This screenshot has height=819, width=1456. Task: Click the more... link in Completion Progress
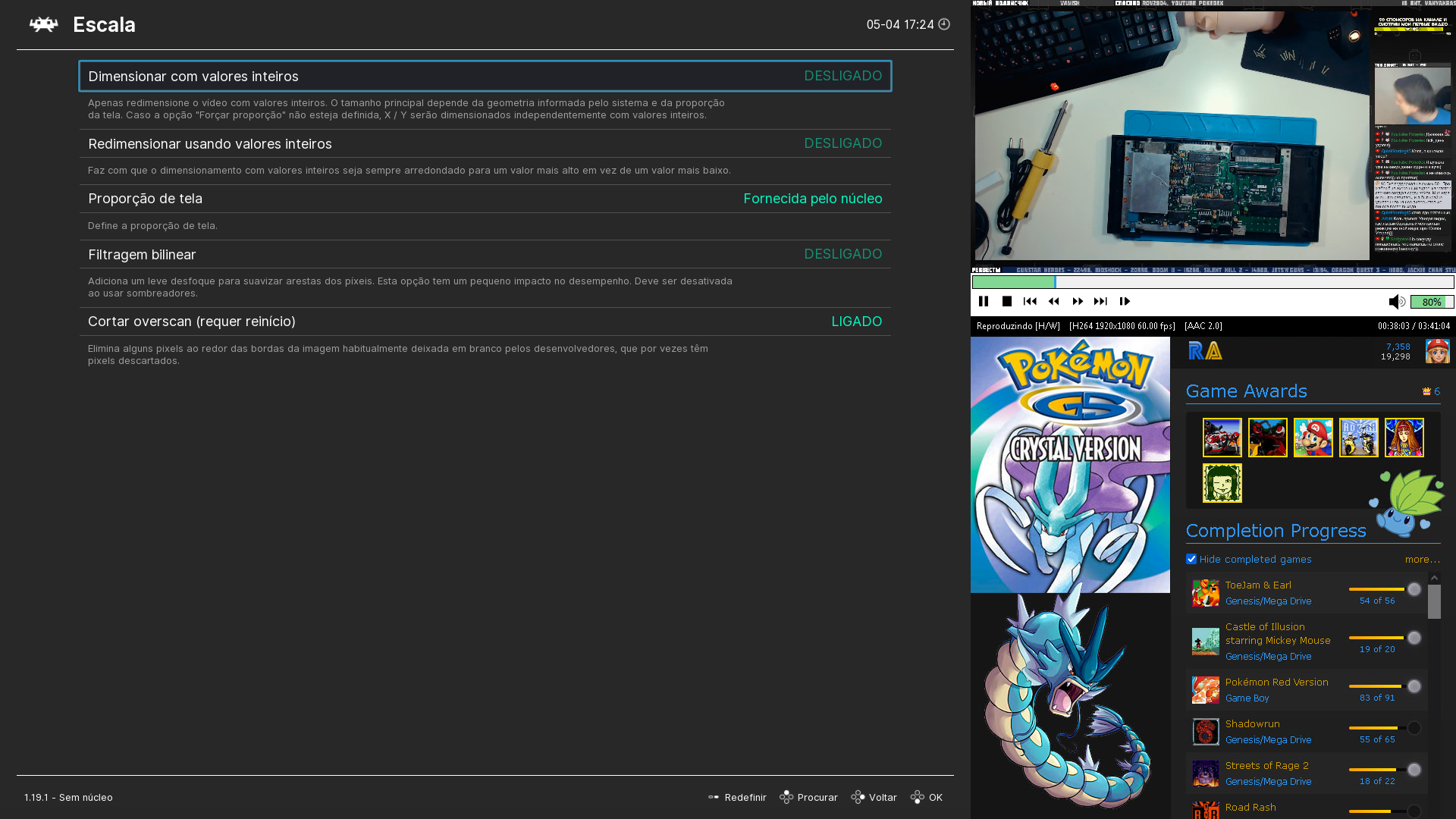click(1422, 559)
